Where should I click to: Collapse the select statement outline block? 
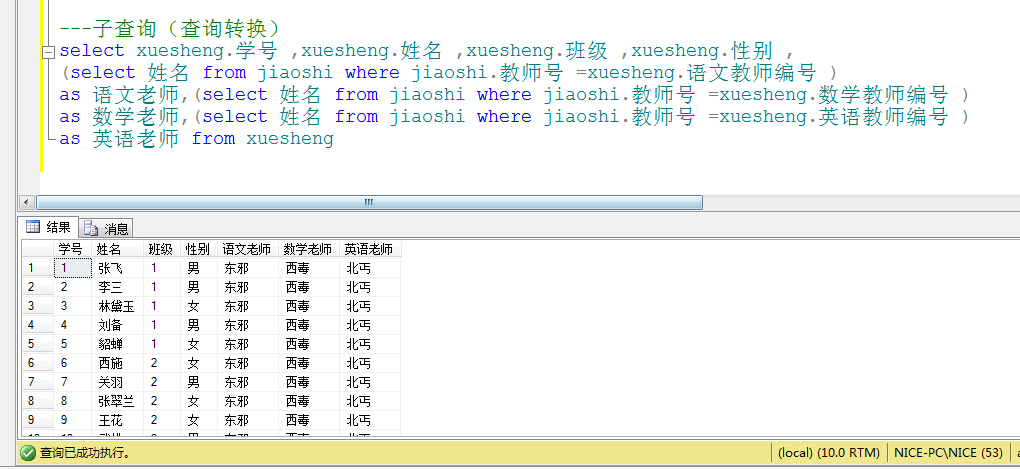coord(47,53)
